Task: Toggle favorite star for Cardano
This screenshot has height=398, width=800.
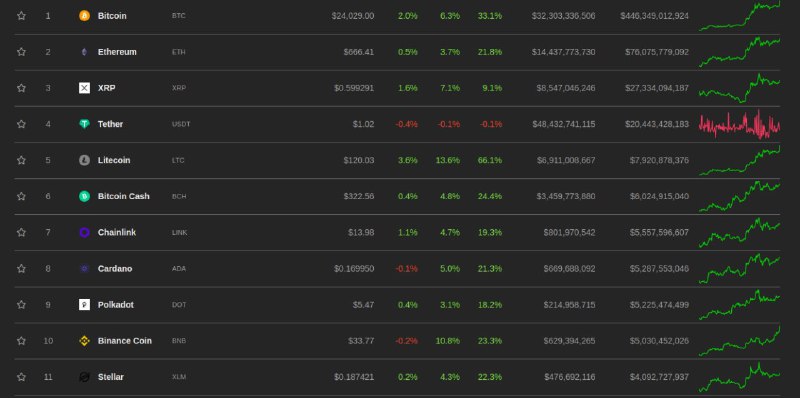Action: [21, 268]
